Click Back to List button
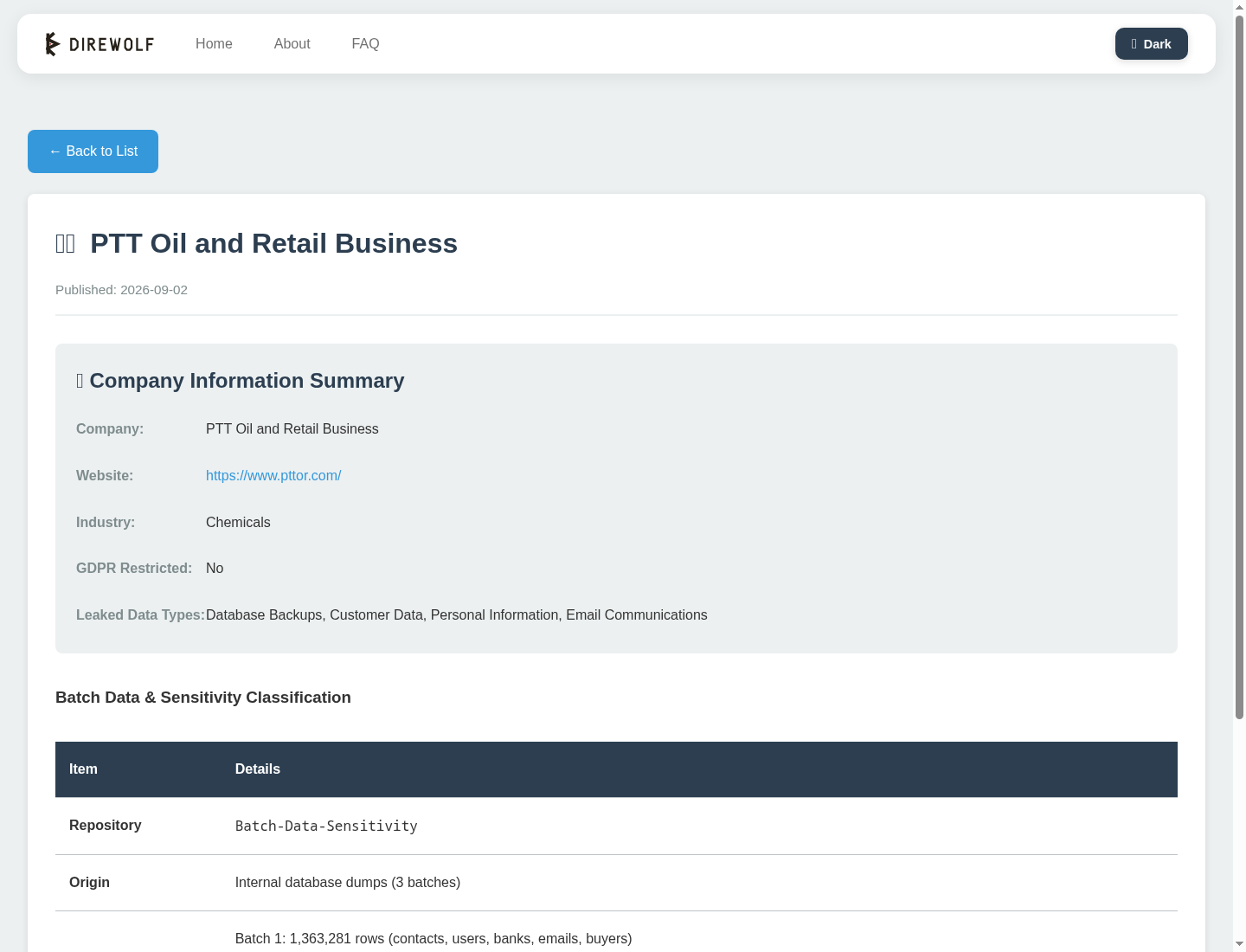This screenshot has width=1246, height=952. pos(93,151)
